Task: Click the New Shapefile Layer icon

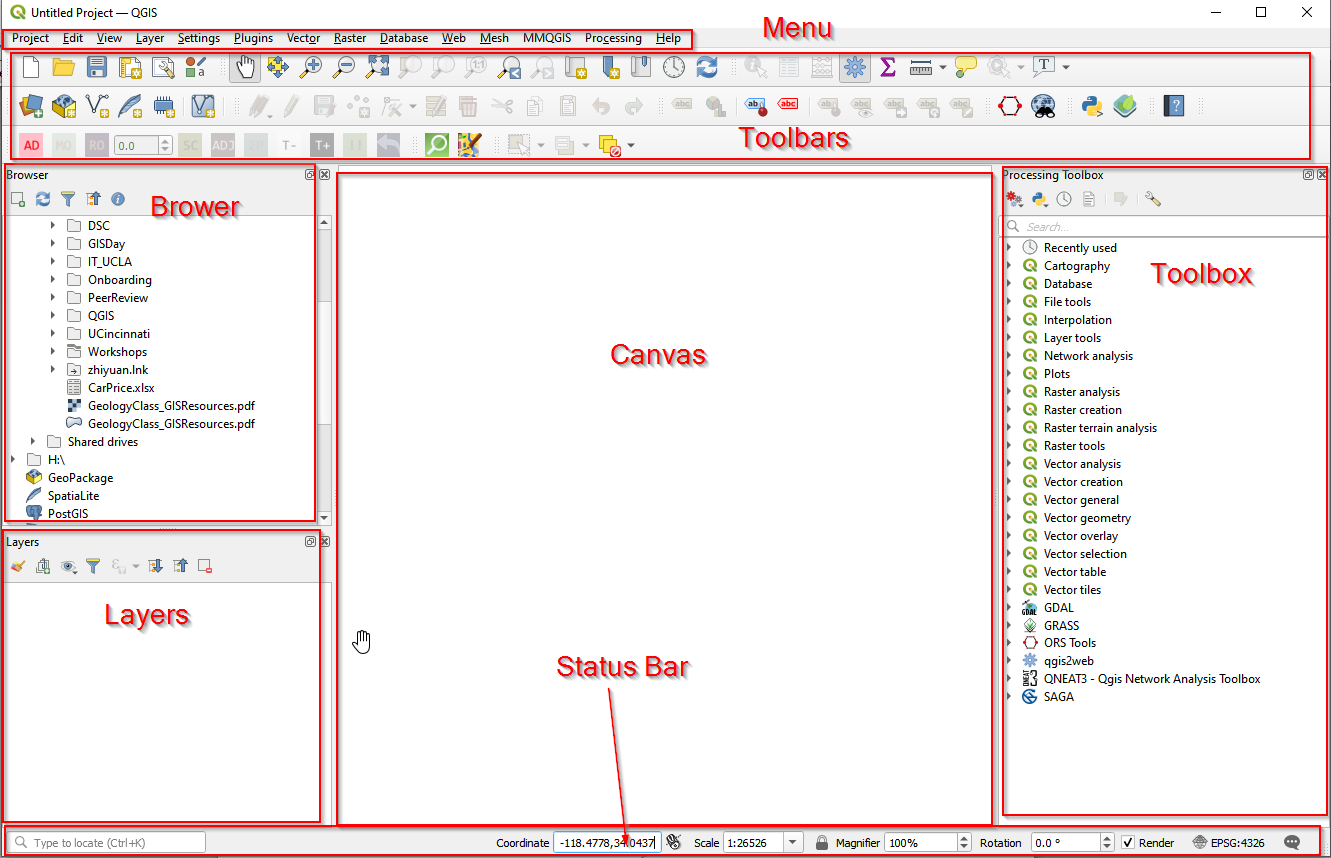Action: pos(97,106)
